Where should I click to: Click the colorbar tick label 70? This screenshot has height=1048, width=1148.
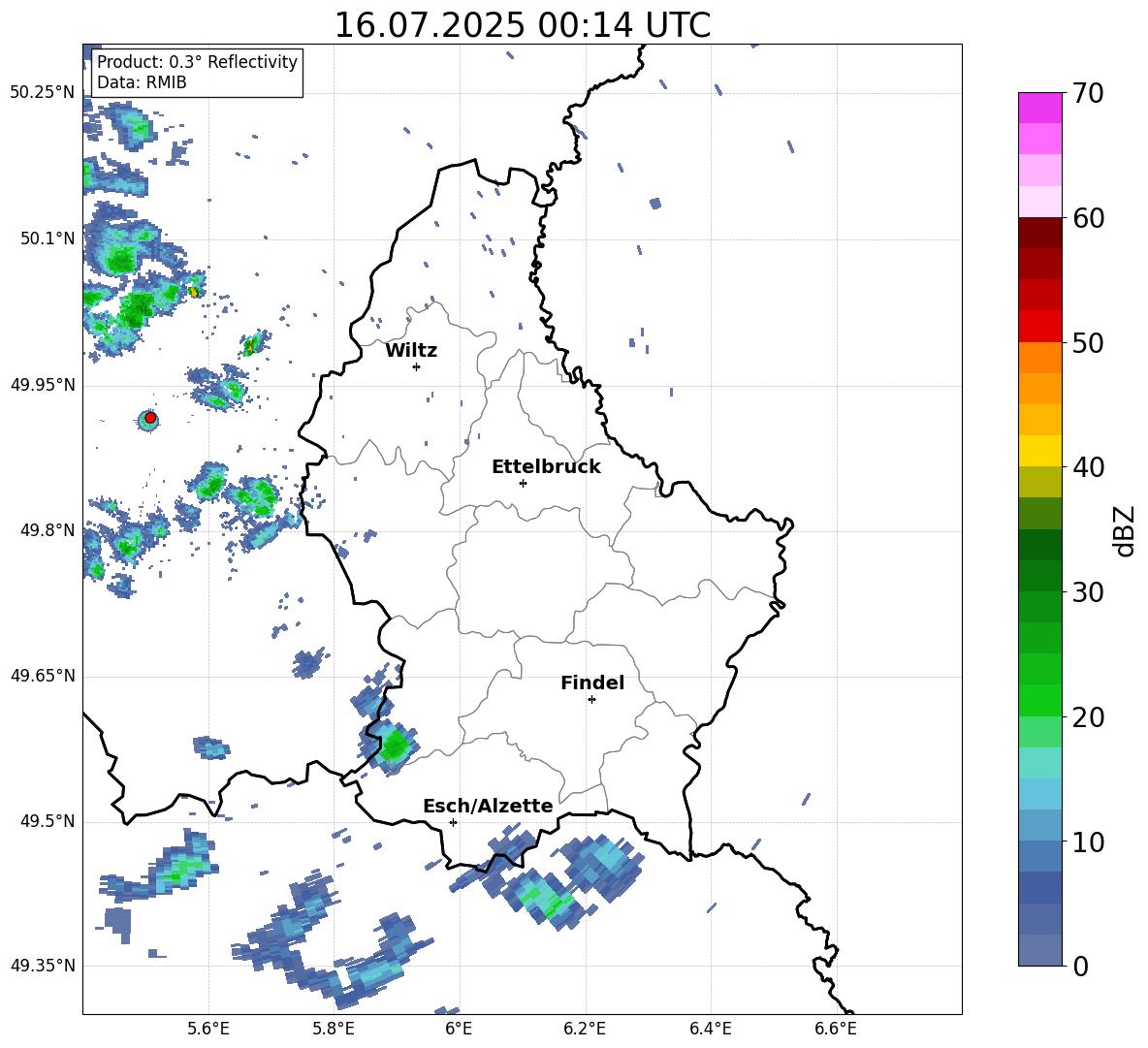point(1088,93)
